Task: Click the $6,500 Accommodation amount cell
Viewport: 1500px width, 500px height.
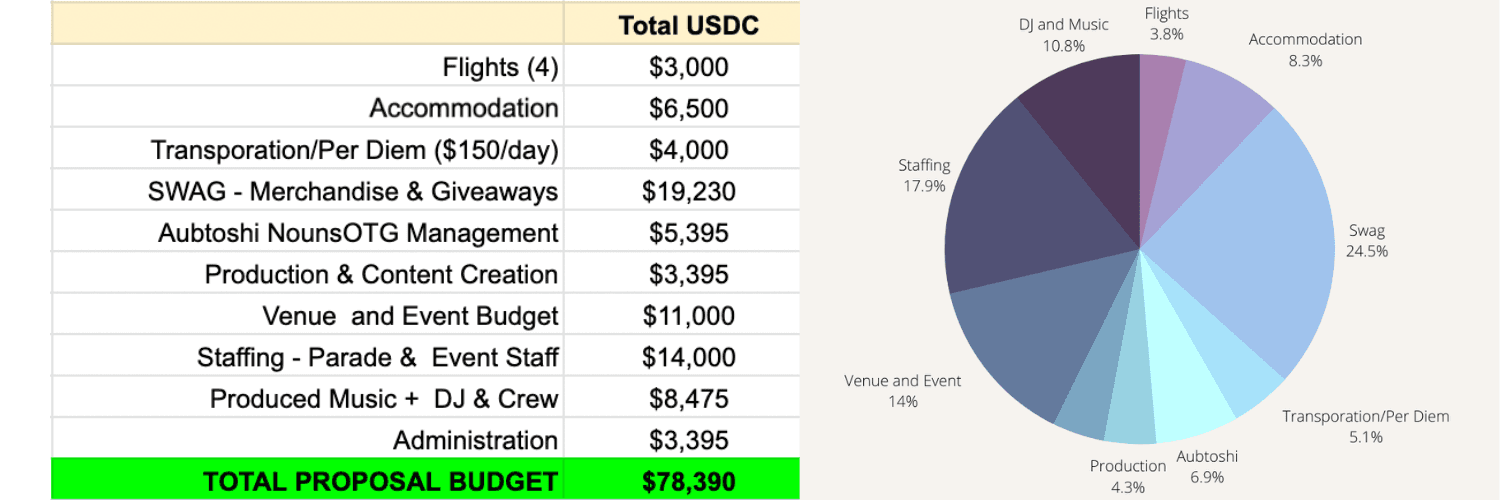Action: click(x=688, y=108)
